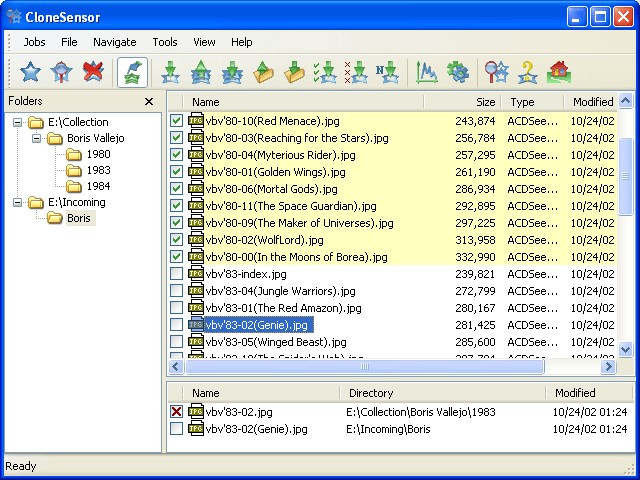
Task: Check the vbv'83-index.jpg checkbox
Action: click(x=176, y=273)
